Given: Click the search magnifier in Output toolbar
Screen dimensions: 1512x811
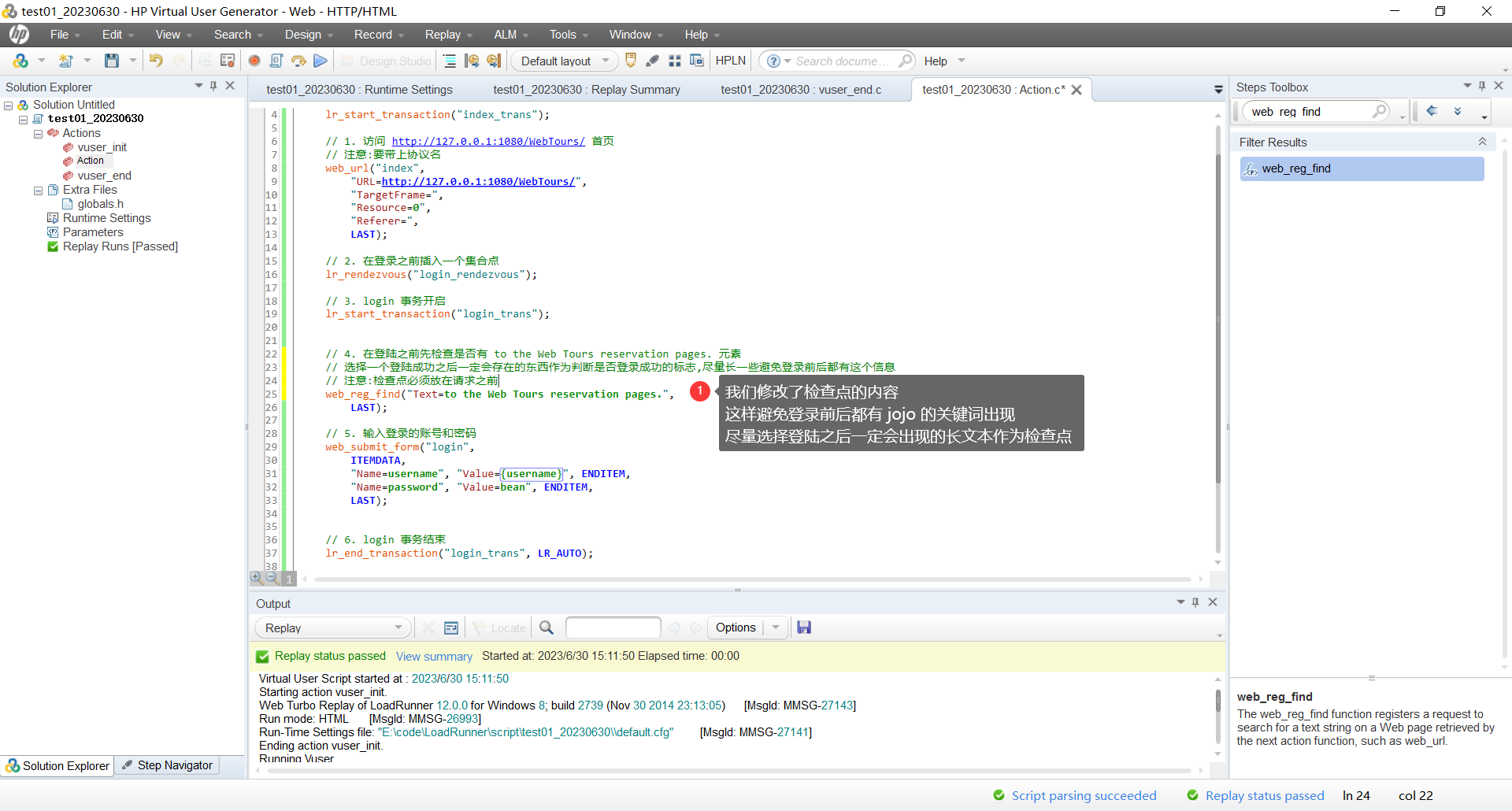Looking at the screenshot, I should 547,628.
